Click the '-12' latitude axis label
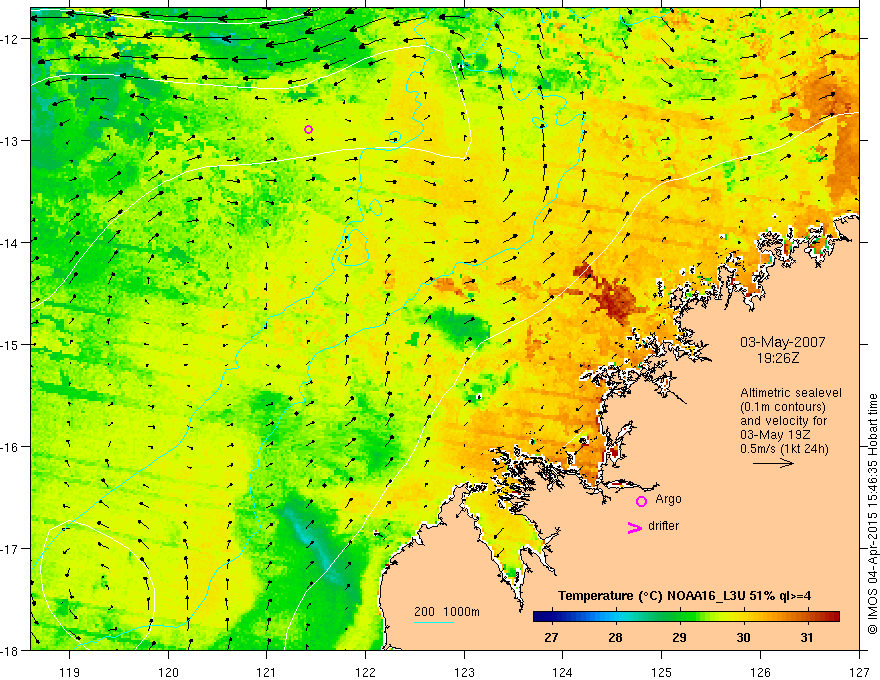Image resolution: width=880 pixels, height=680 pixels. pos(11,39)
